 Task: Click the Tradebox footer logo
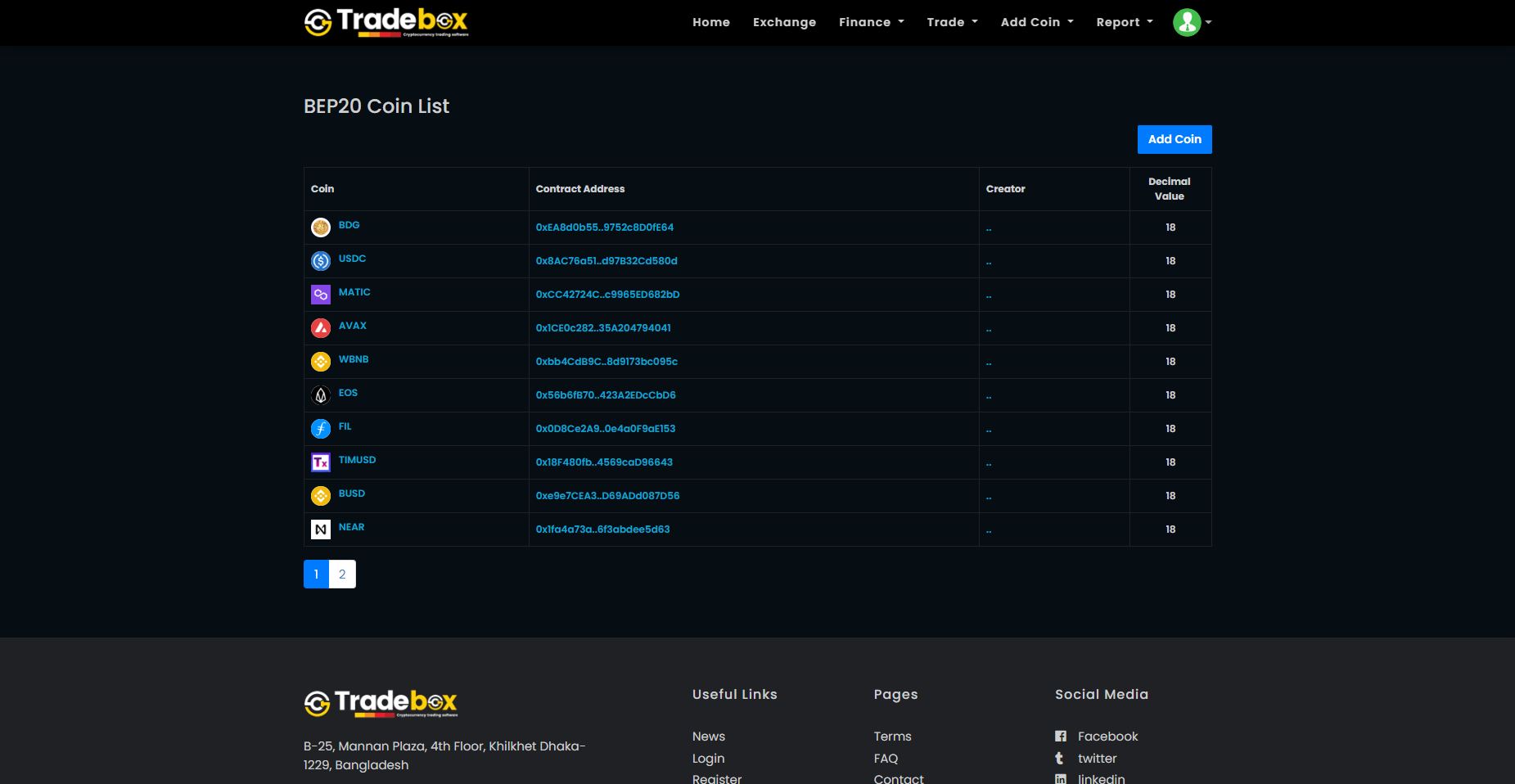pos(381,703)
